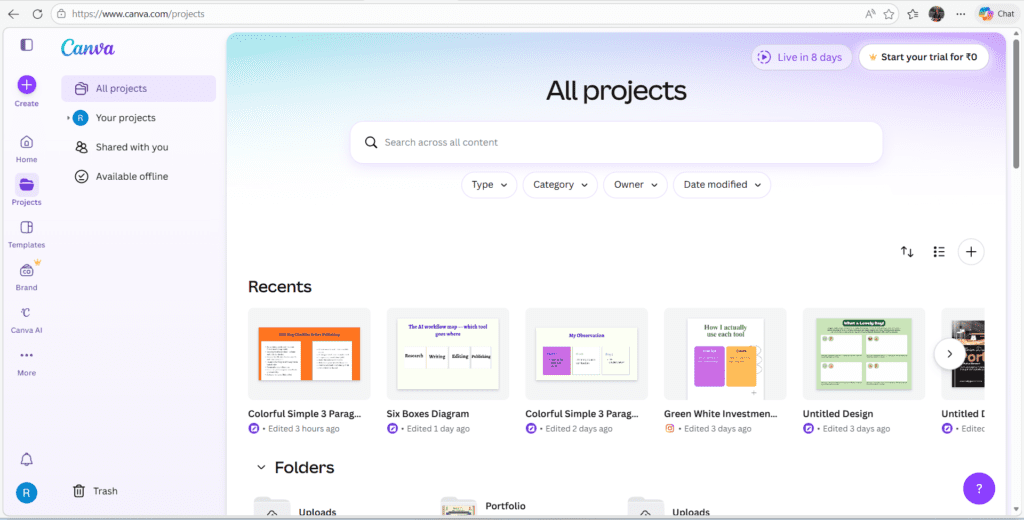Open the Category filter dropdown
The height and width of the screenshot is (520, 1024).
(560, 185)
